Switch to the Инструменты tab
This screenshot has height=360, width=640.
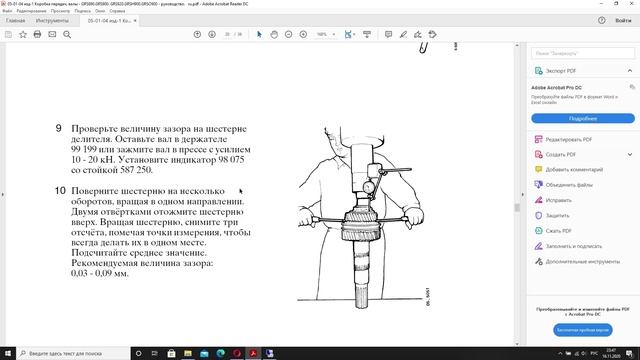52,20
